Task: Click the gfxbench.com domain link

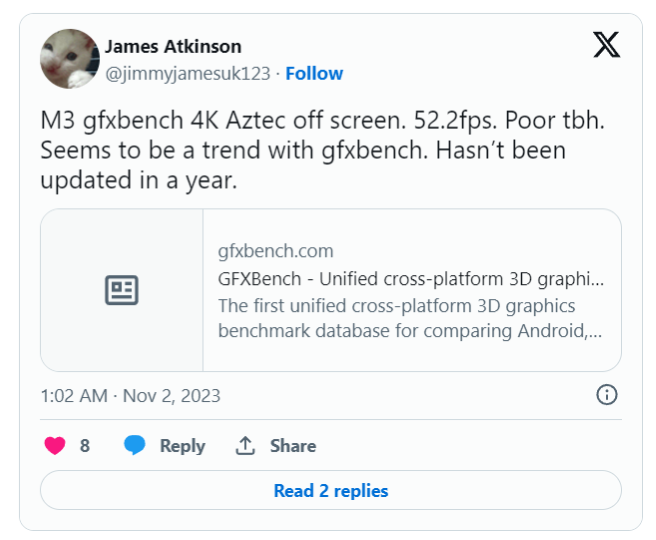Action: pos(275,251)
